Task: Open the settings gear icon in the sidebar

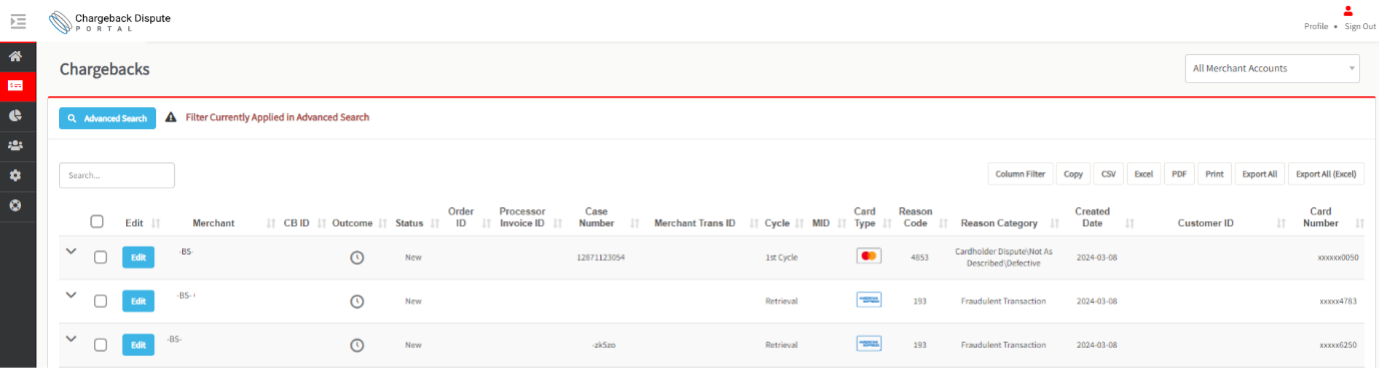Action: coord(16,175)
